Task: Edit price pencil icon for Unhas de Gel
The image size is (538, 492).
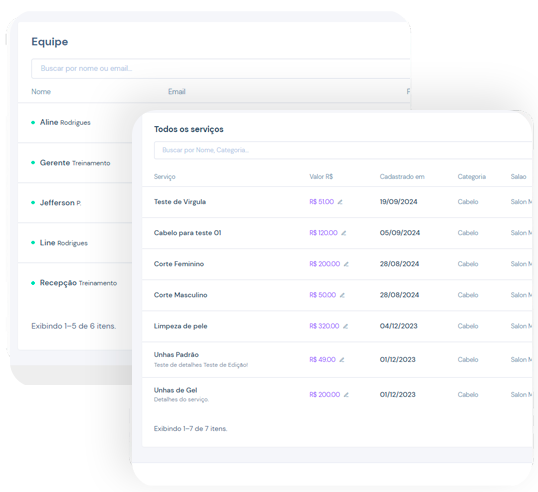Action: [x=346, y=395]
